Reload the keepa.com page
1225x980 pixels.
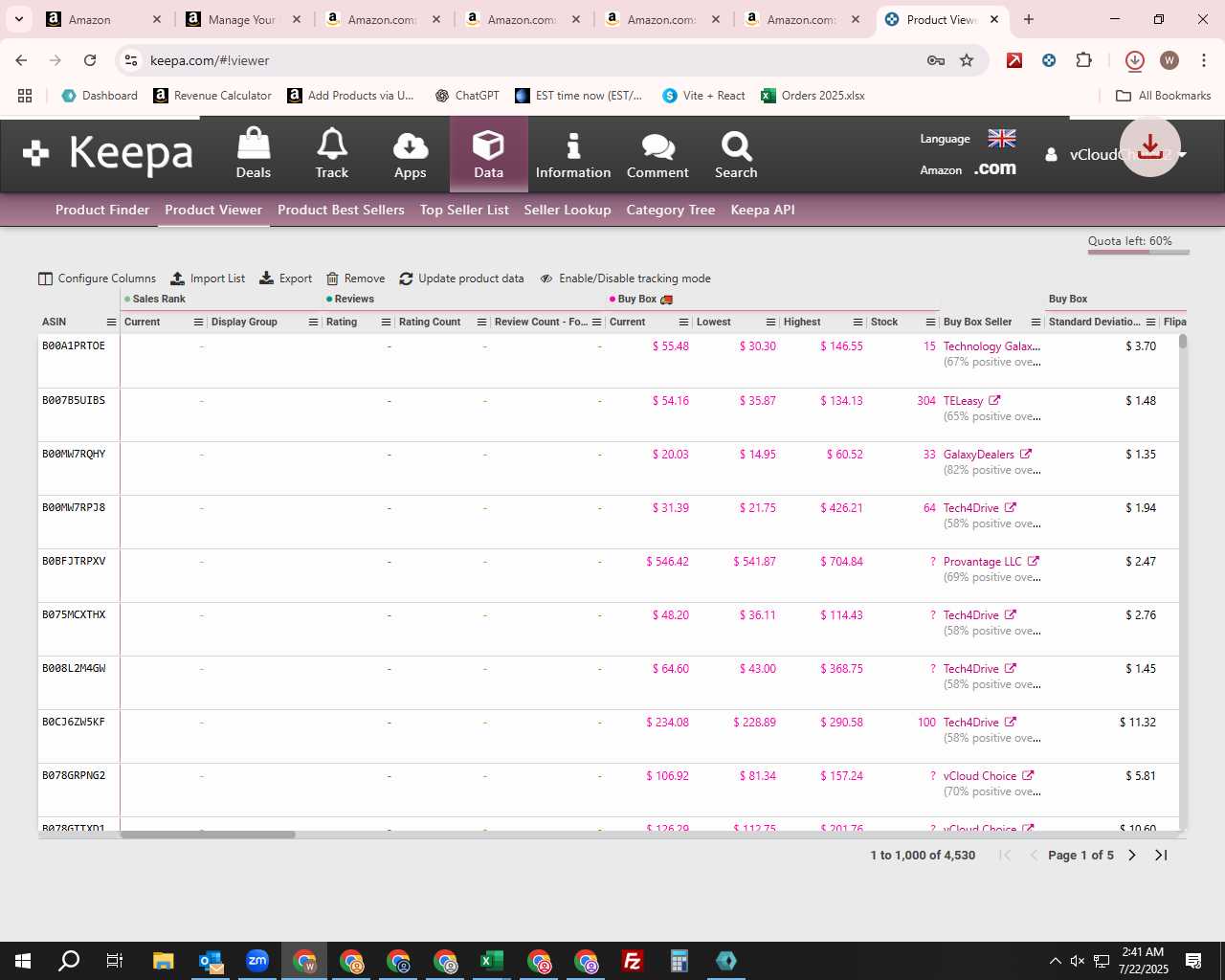point(90,60)
